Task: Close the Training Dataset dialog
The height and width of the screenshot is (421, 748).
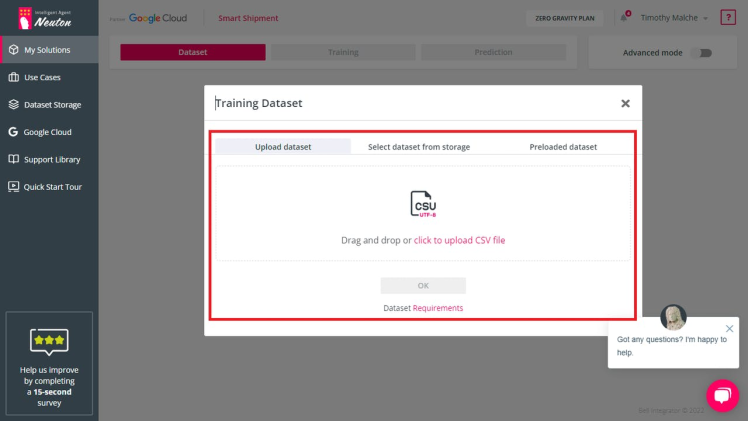Action: pyautogui.click(x=625, y=103)
